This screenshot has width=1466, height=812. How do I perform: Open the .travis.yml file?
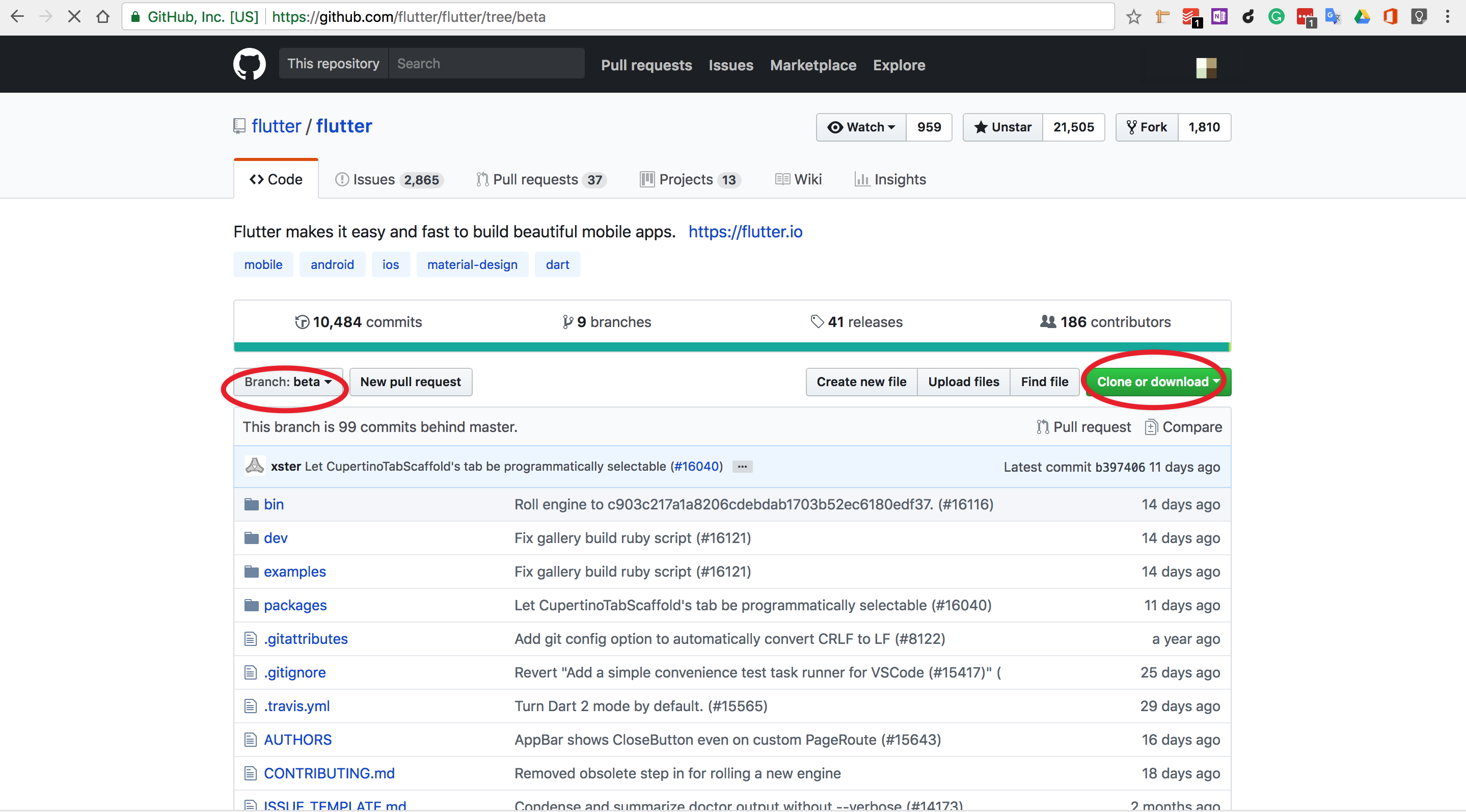click(x=296, y=706)
